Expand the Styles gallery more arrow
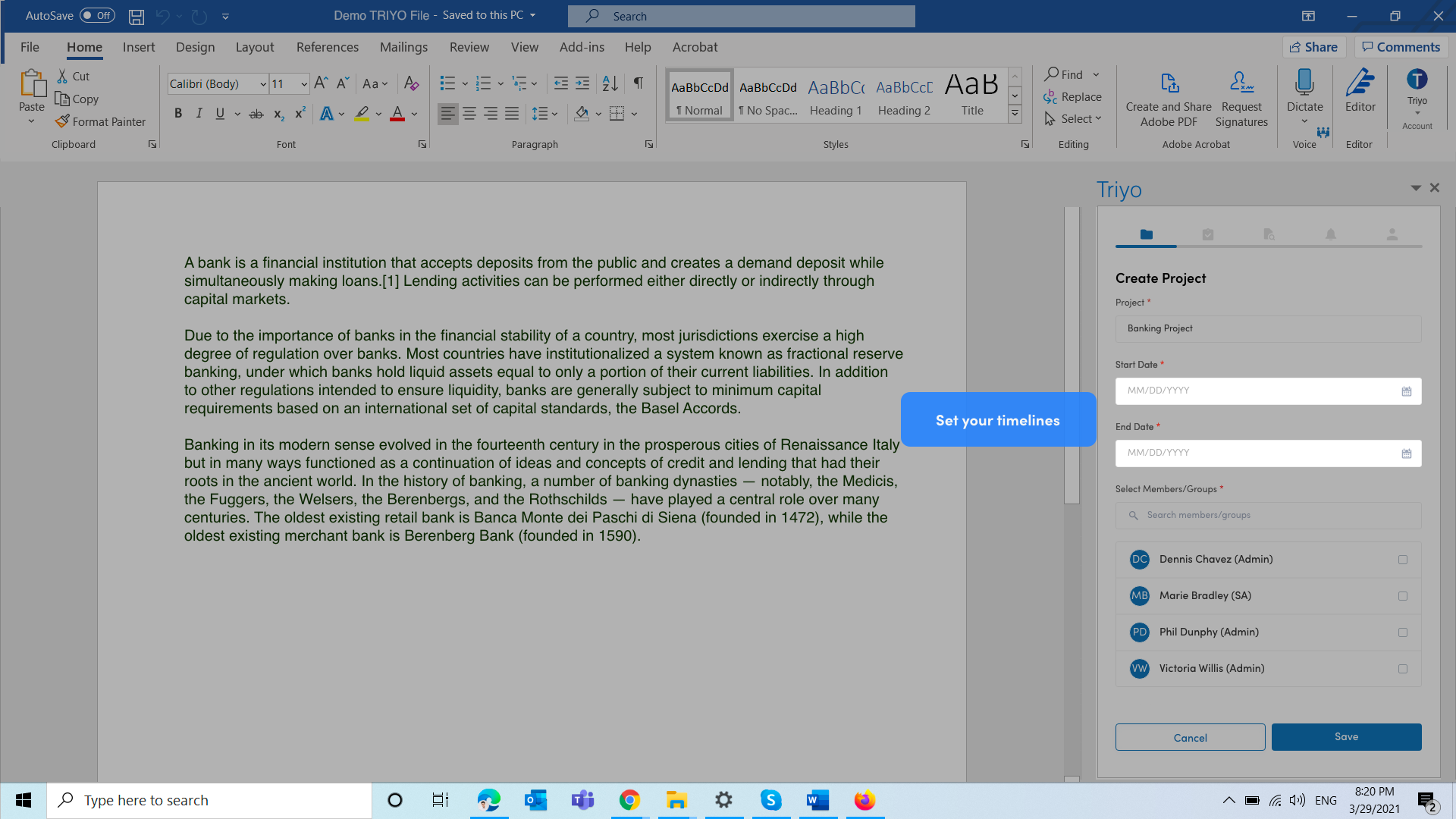Image resolution: width=1456 pixels, height=819 pixels. pyautogui.click(x=1015, y=115)
